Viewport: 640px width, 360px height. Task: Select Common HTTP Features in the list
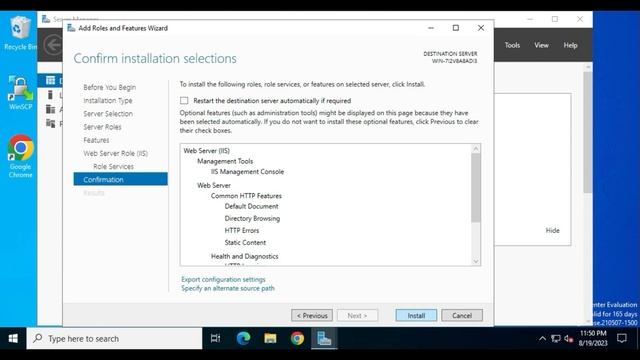[x=246, y=196]
